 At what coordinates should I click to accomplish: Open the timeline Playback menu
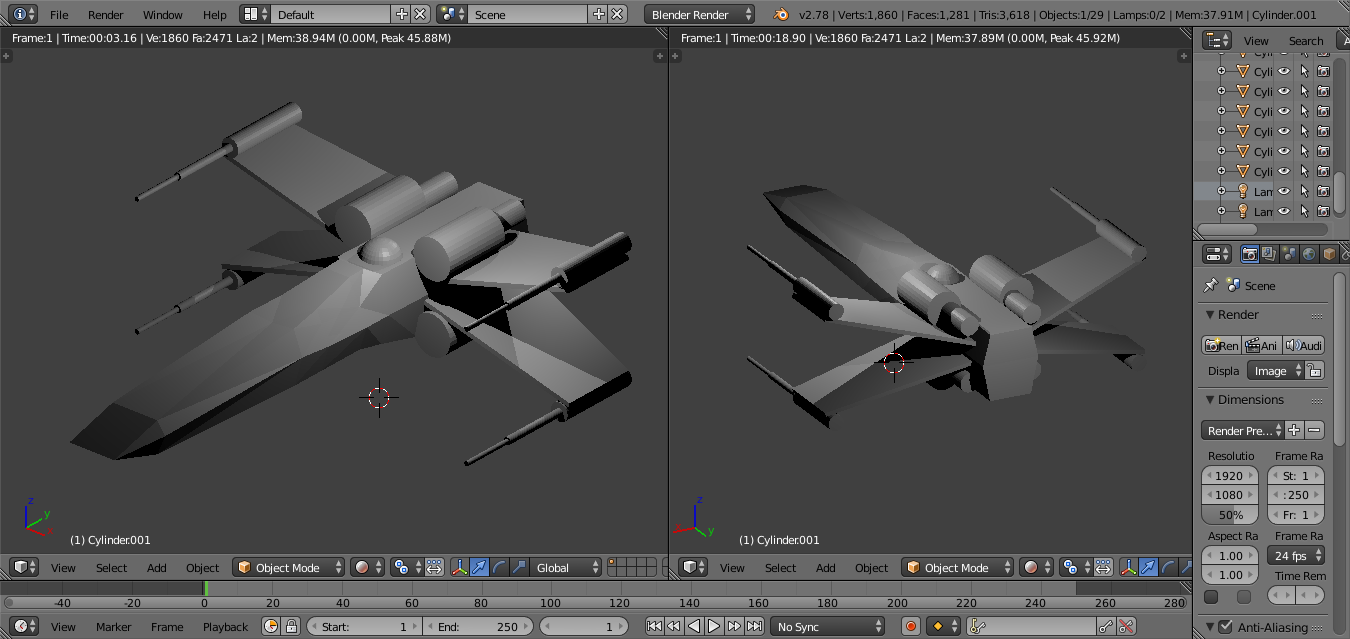pos(226,627)
